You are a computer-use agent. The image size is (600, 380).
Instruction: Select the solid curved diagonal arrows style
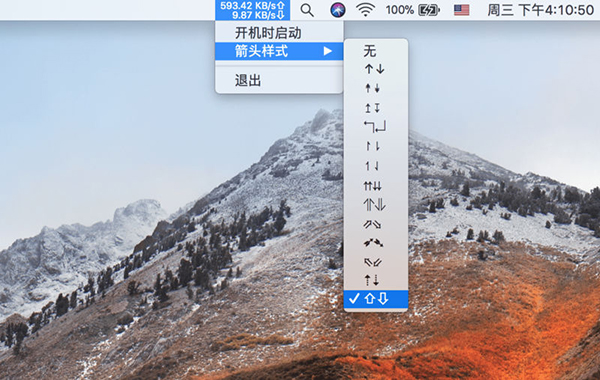(376, 243)
